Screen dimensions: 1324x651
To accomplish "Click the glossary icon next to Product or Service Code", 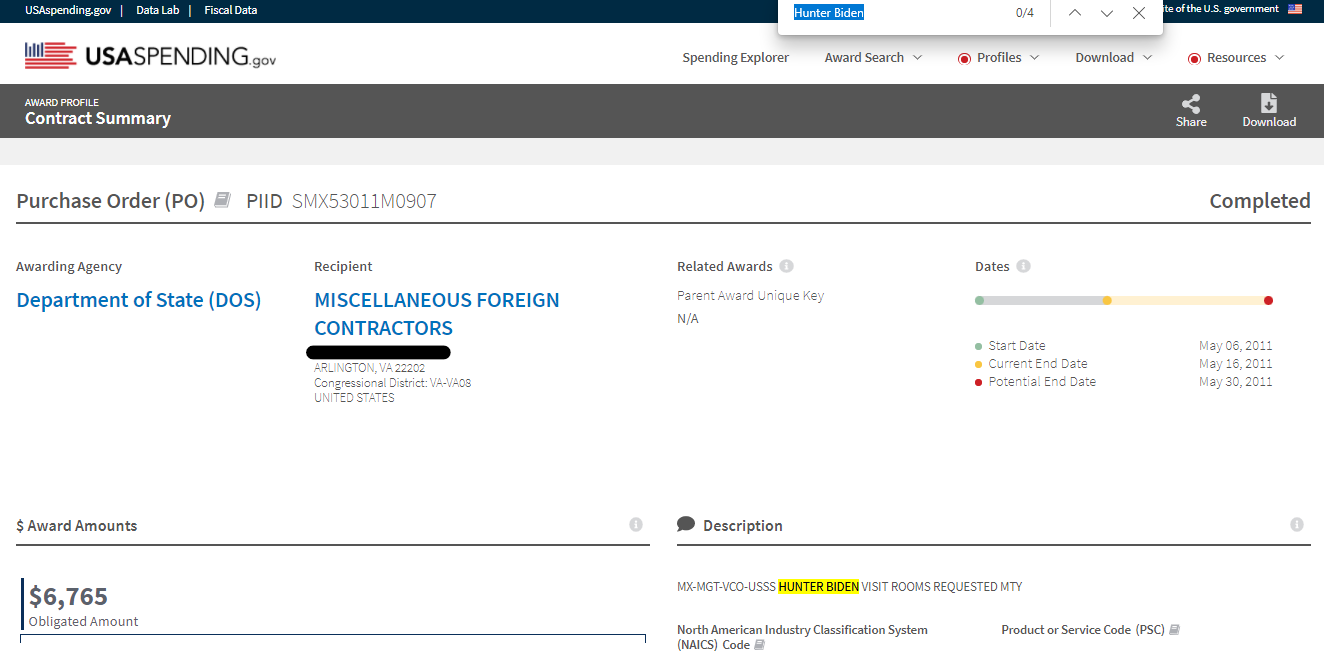I will 1175,630.
